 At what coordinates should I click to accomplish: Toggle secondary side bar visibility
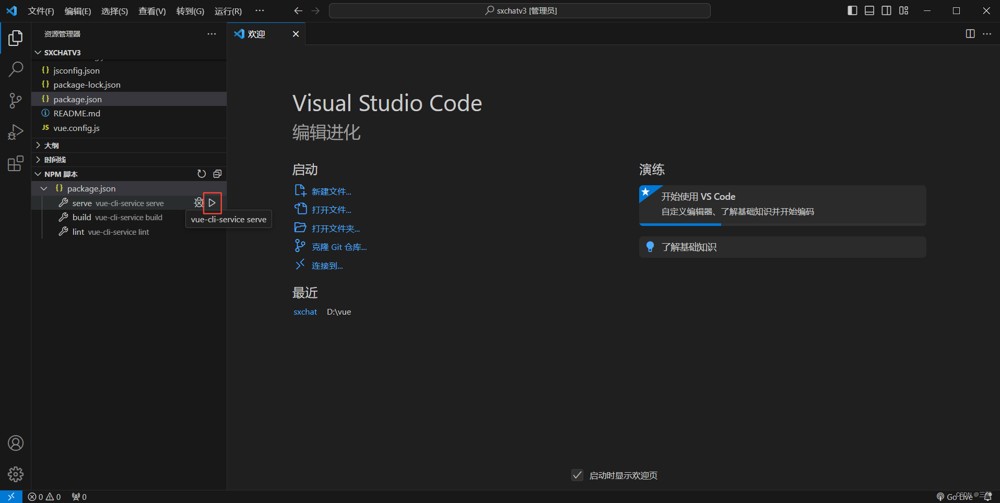click(x=886, y=11)
